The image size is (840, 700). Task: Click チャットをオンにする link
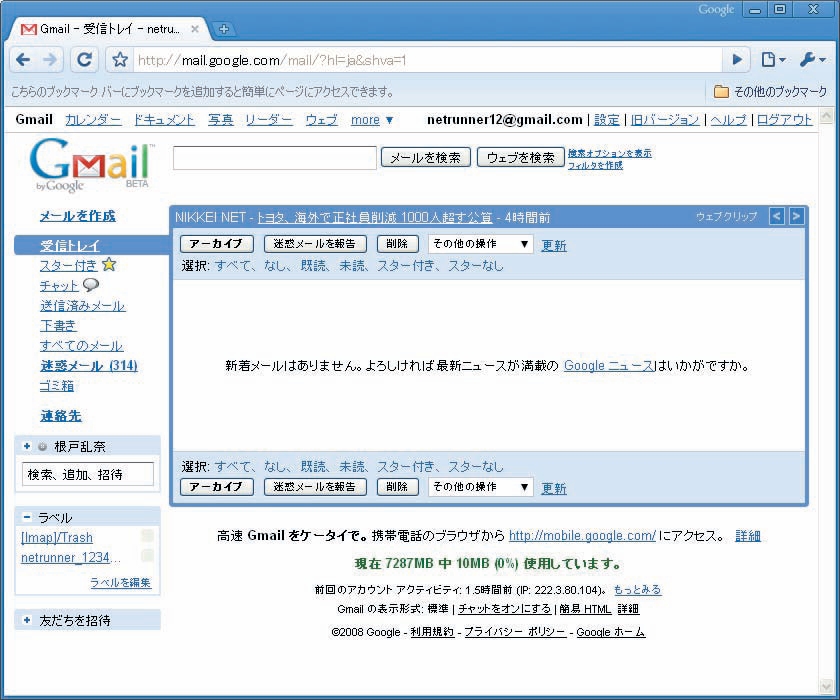(504, 609)
